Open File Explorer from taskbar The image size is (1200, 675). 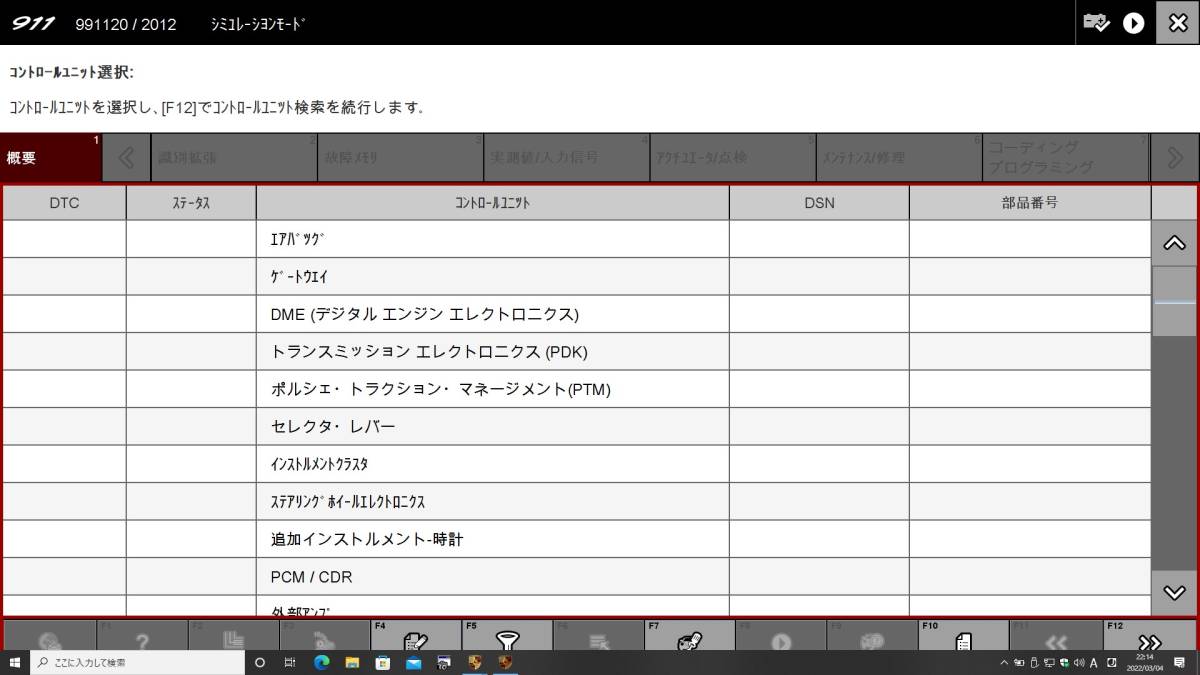352,662
